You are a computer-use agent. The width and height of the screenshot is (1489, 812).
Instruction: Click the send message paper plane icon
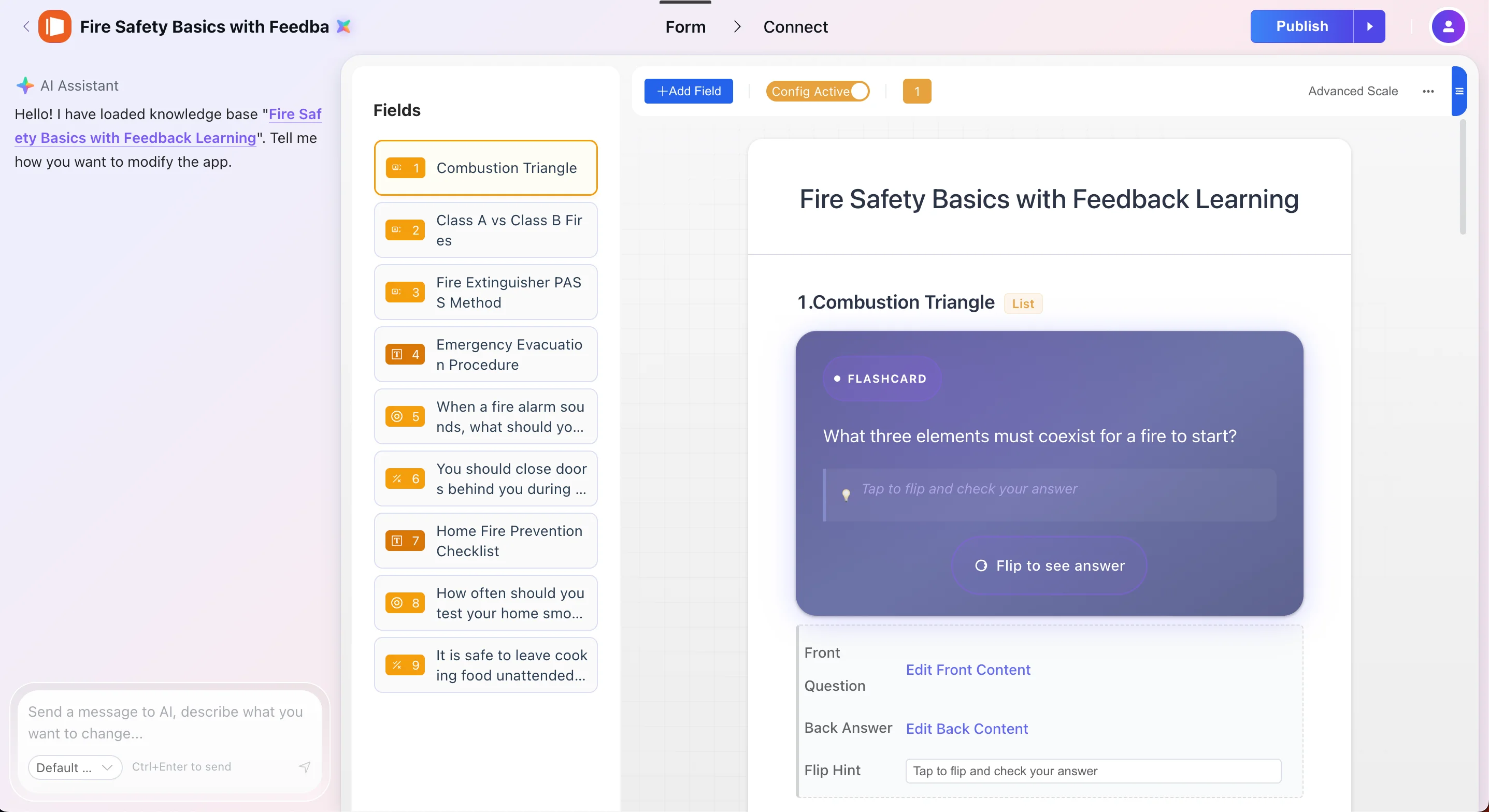click(x=305, y=767)
